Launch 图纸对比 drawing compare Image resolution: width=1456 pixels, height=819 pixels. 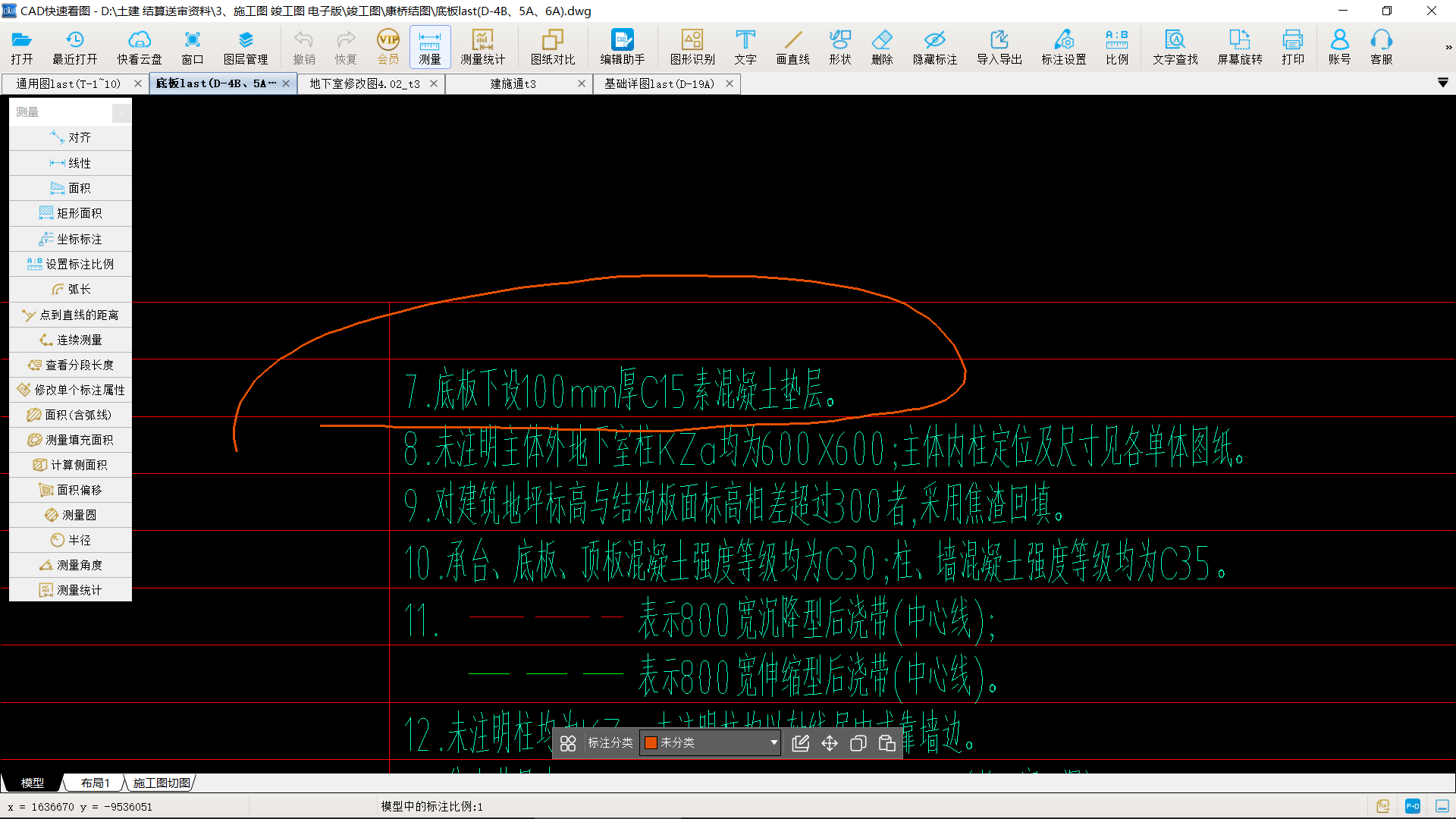553,47
